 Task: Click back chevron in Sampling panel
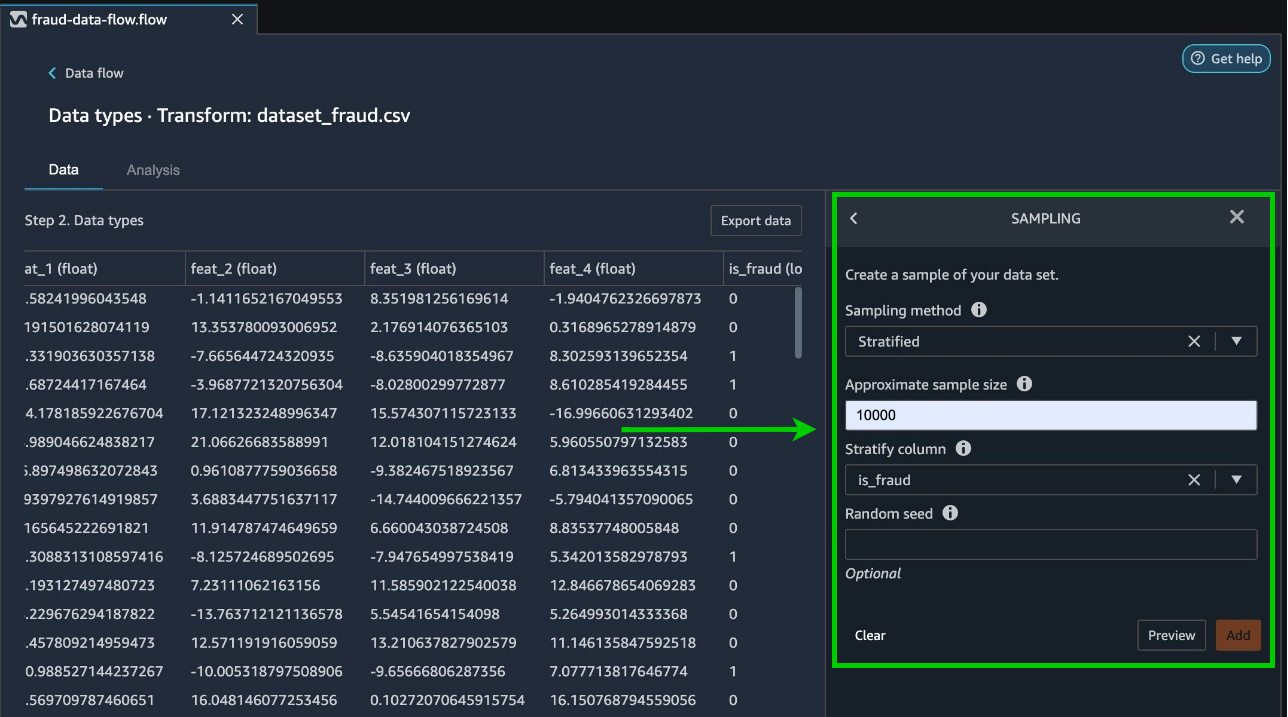[854, 218]
